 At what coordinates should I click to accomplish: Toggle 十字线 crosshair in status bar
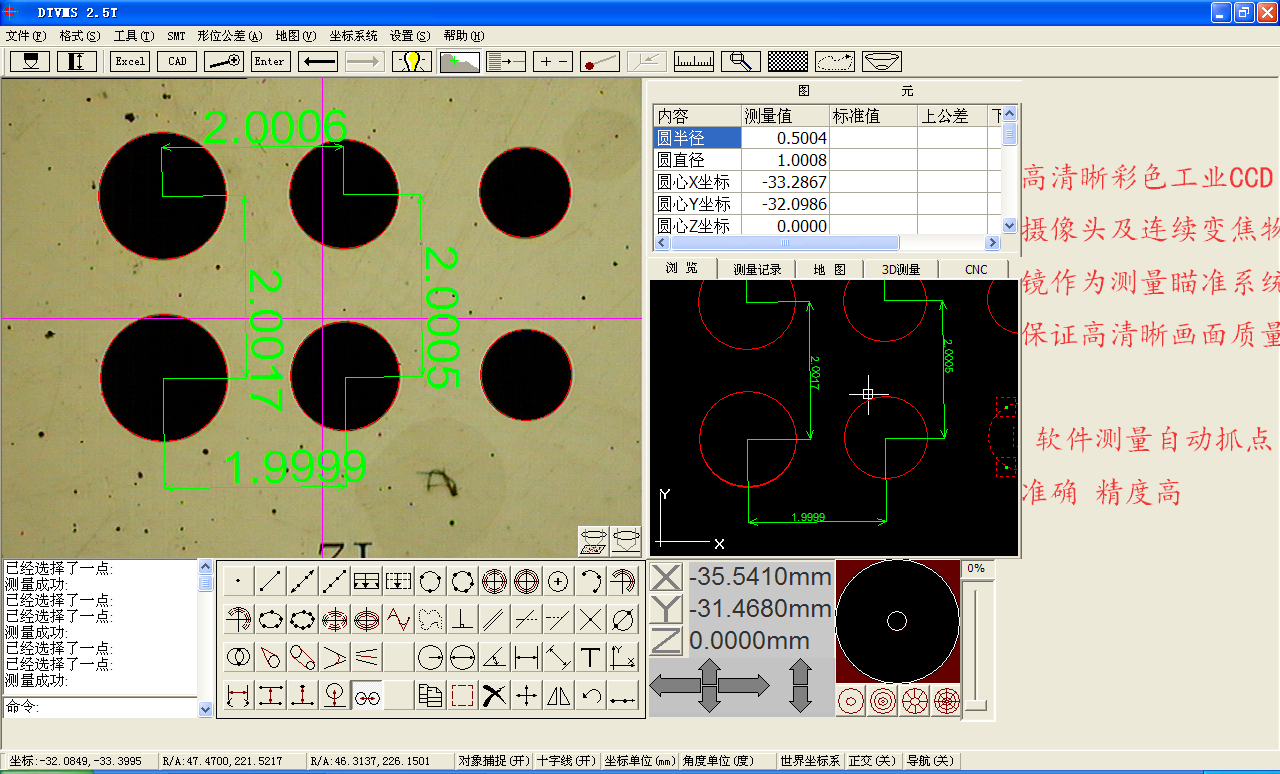pyautogui.click(x=566, y=761)
